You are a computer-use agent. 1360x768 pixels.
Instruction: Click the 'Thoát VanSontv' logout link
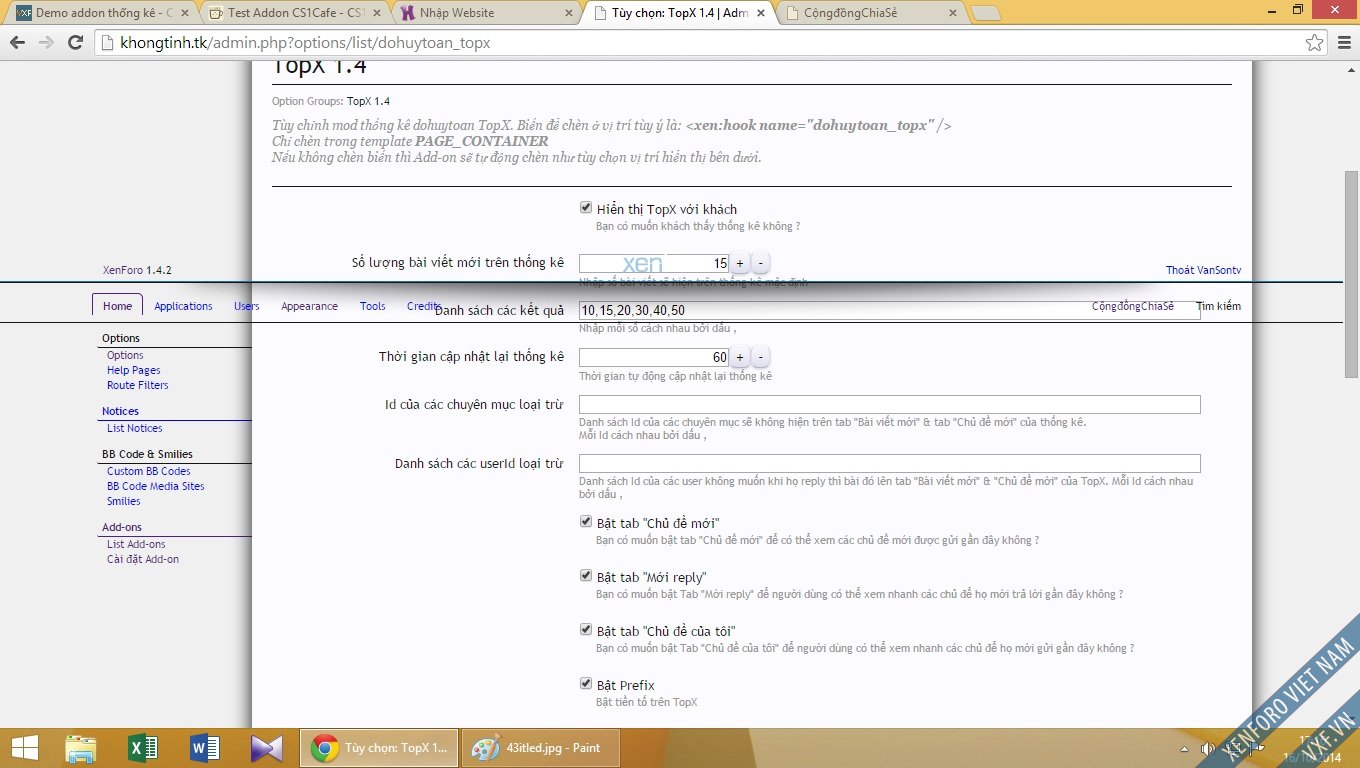pos(1203,270)
